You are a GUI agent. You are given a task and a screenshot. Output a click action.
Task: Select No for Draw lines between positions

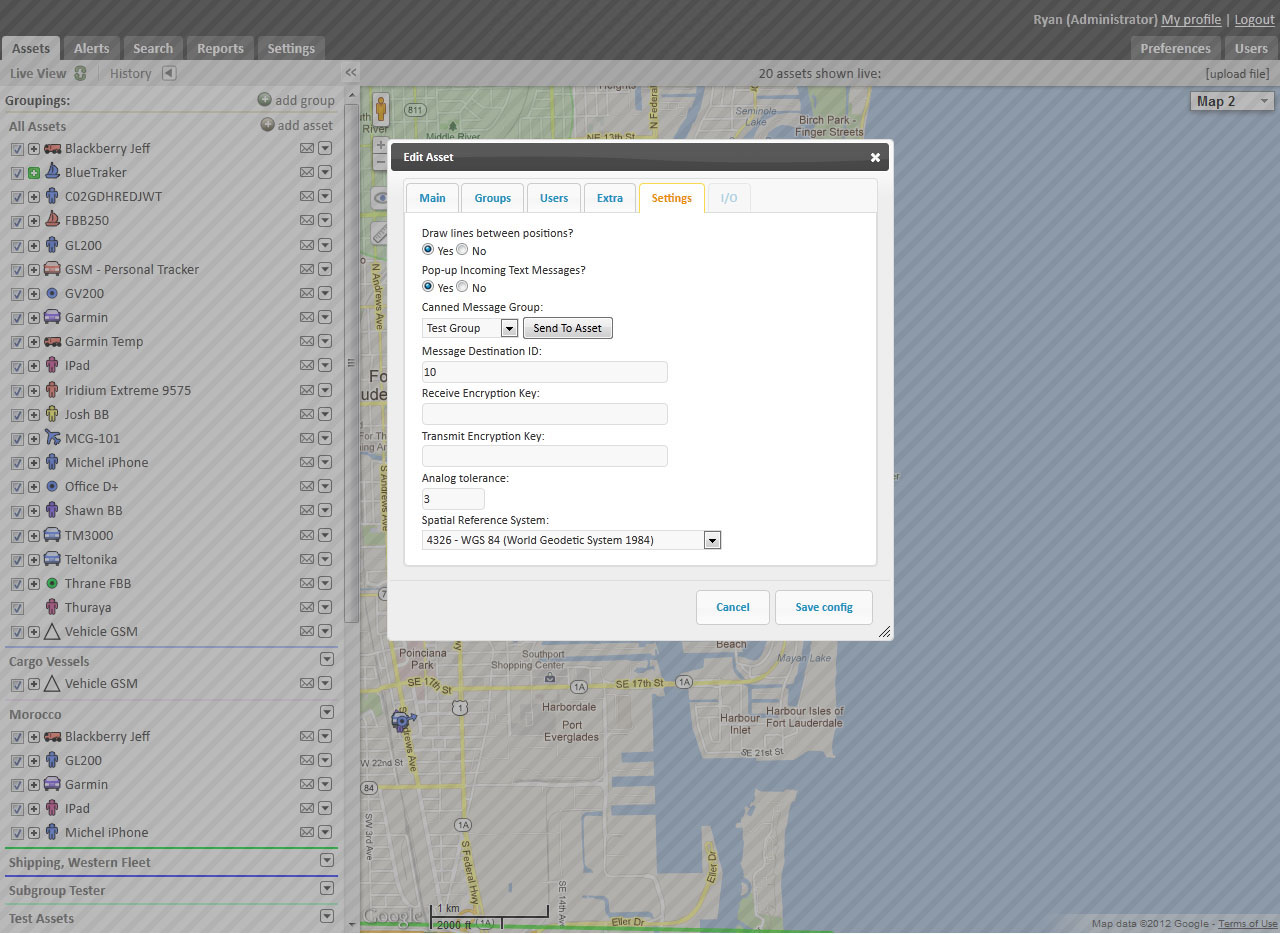pos(462,250)
